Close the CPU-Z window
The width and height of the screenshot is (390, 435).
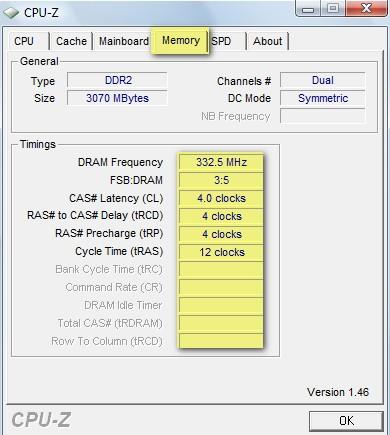(366, 8)
